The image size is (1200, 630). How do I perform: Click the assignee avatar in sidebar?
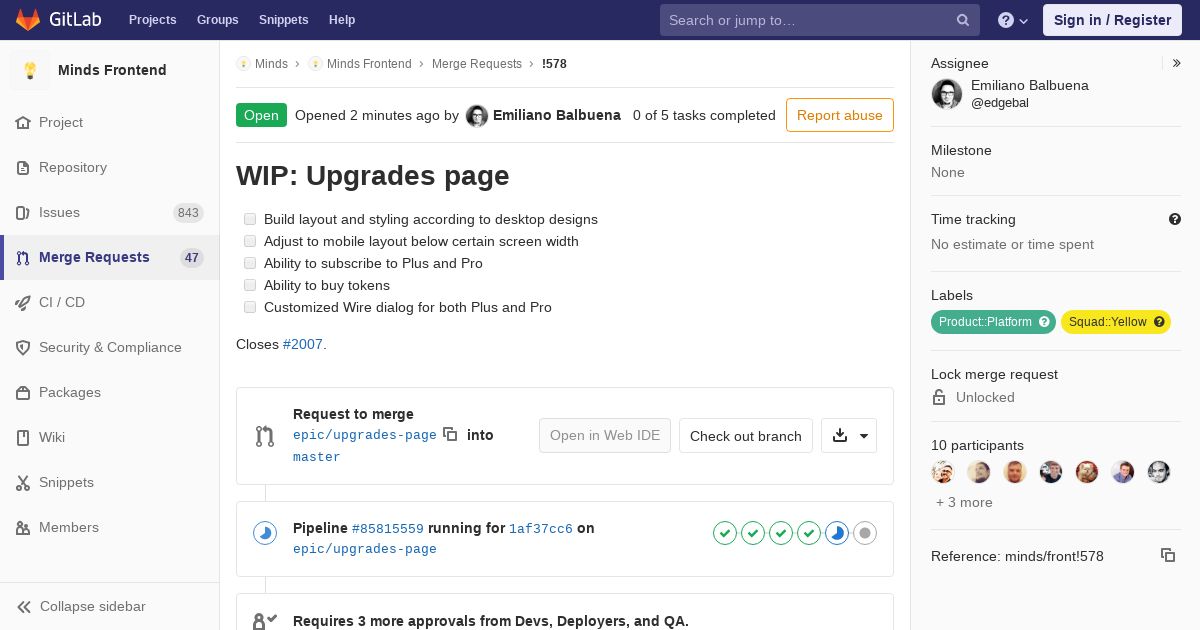947,94
